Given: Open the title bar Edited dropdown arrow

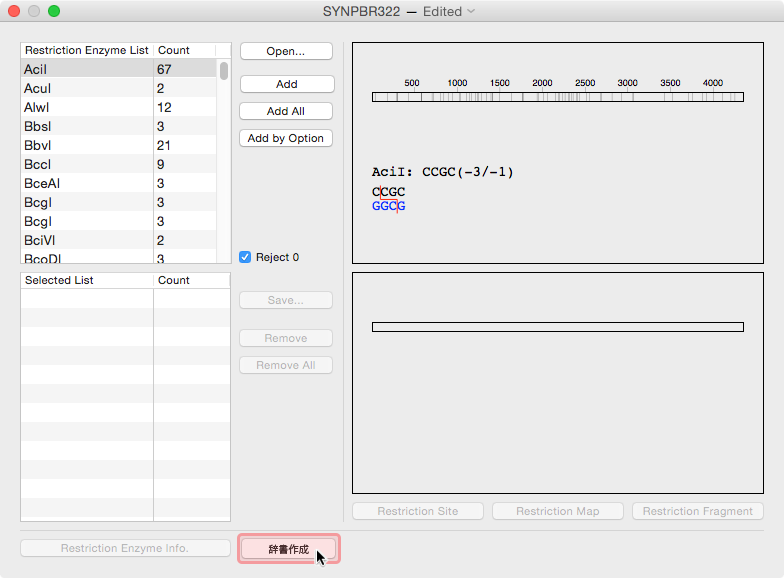Looking at the screenshot, I should 471,12.
